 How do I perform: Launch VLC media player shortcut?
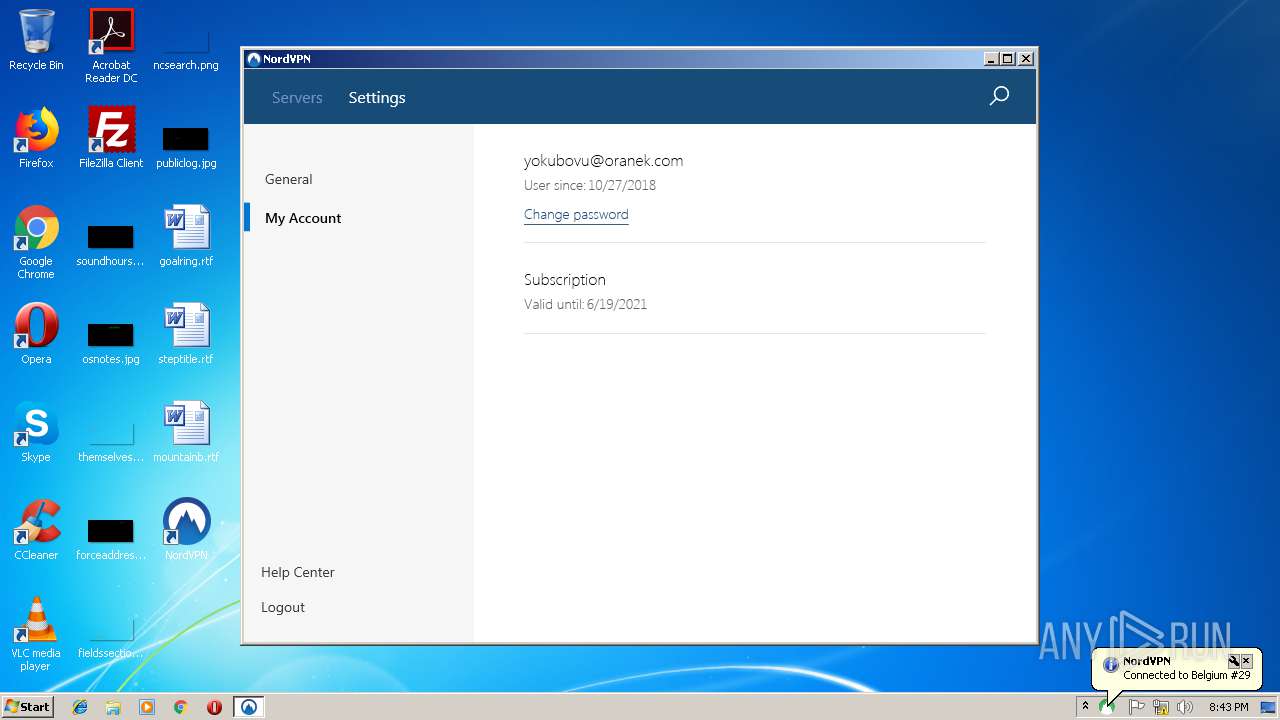36,634
